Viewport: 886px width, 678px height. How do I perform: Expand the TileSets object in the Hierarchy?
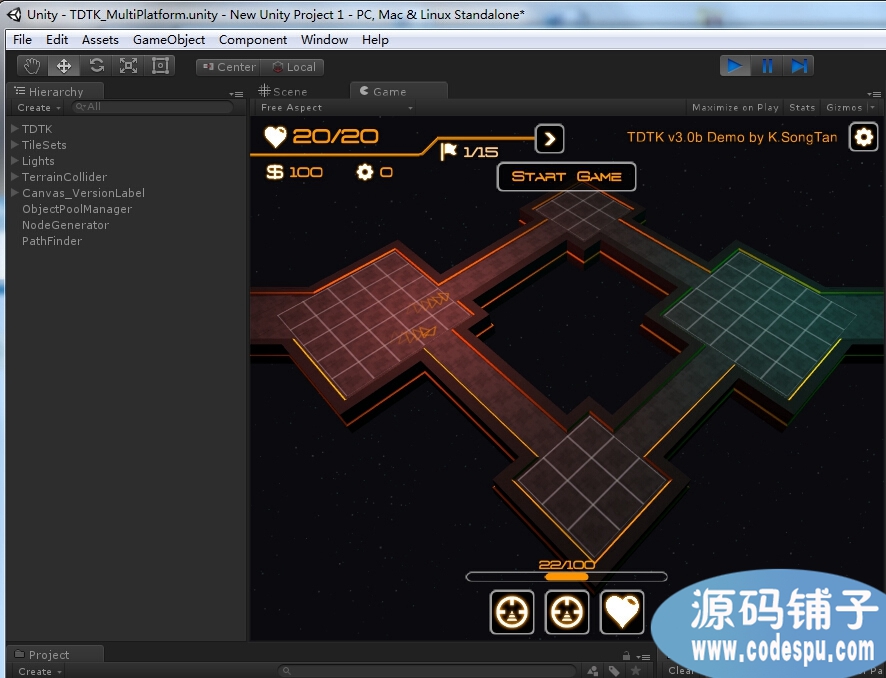15,145
